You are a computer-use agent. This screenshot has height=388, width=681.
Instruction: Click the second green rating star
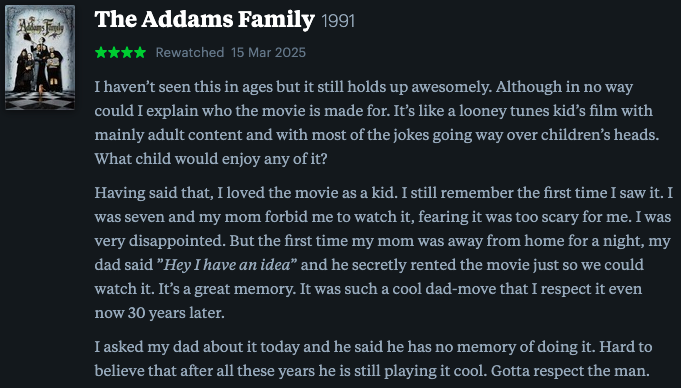(x=114, y=53)
